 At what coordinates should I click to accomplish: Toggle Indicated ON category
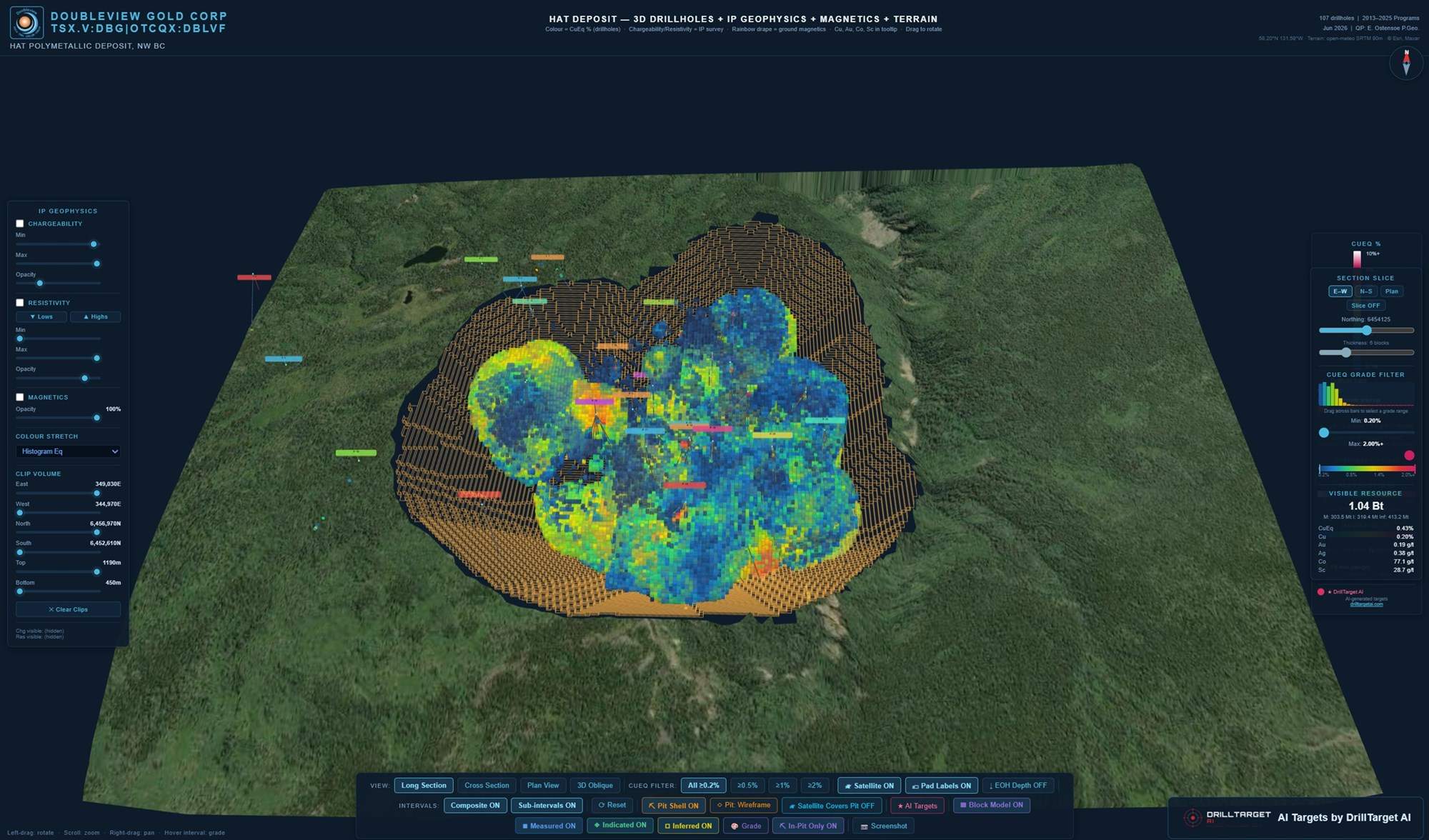(x=619, y=826)
